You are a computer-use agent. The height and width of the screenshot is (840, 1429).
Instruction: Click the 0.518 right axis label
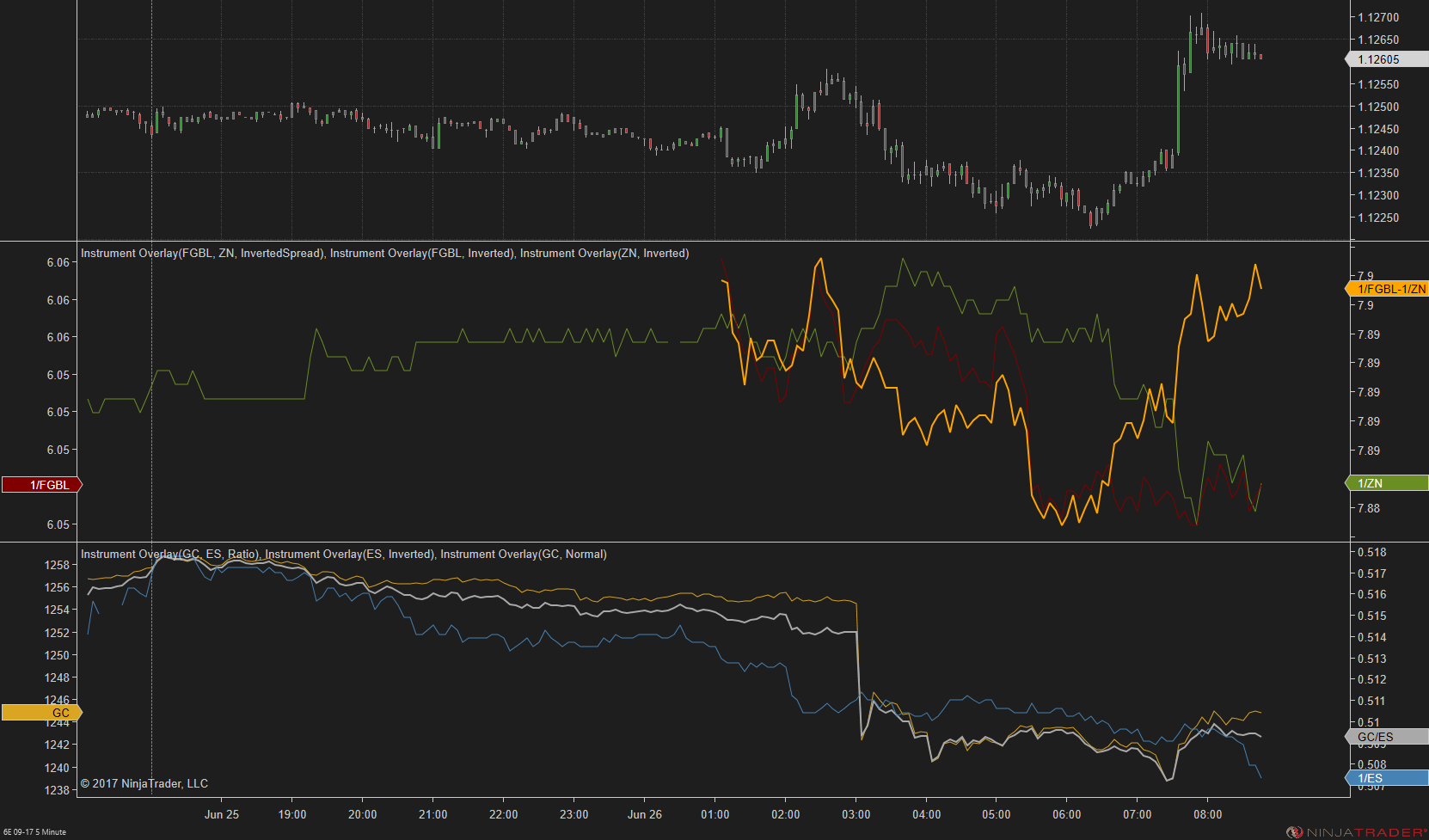click(1372, 552)
